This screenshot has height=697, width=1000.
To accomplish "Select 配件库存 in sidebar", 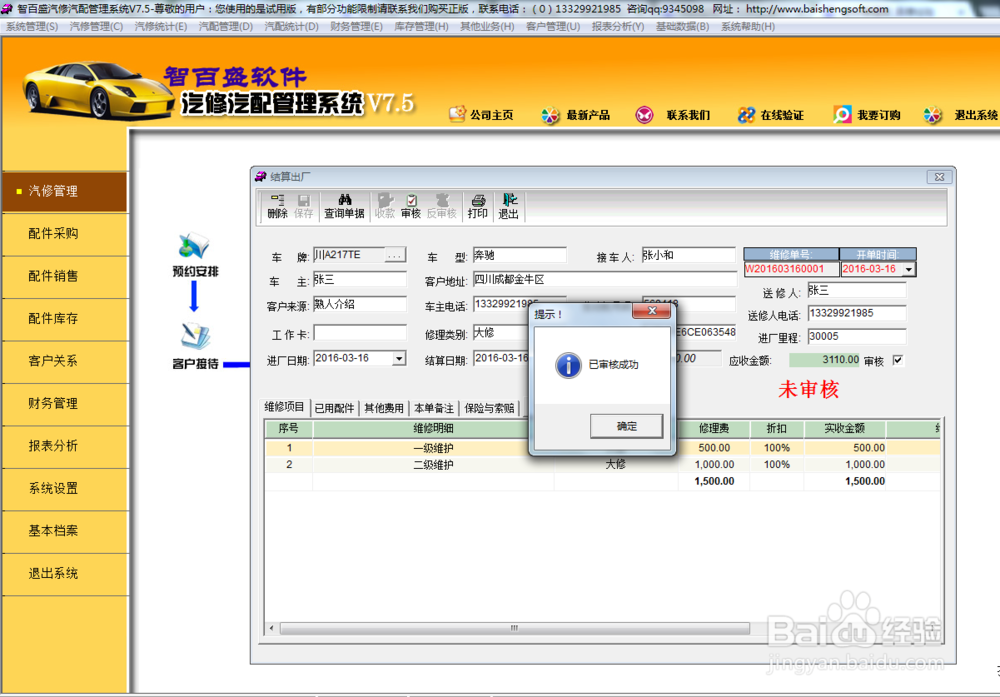I will (x=64, y=319).
